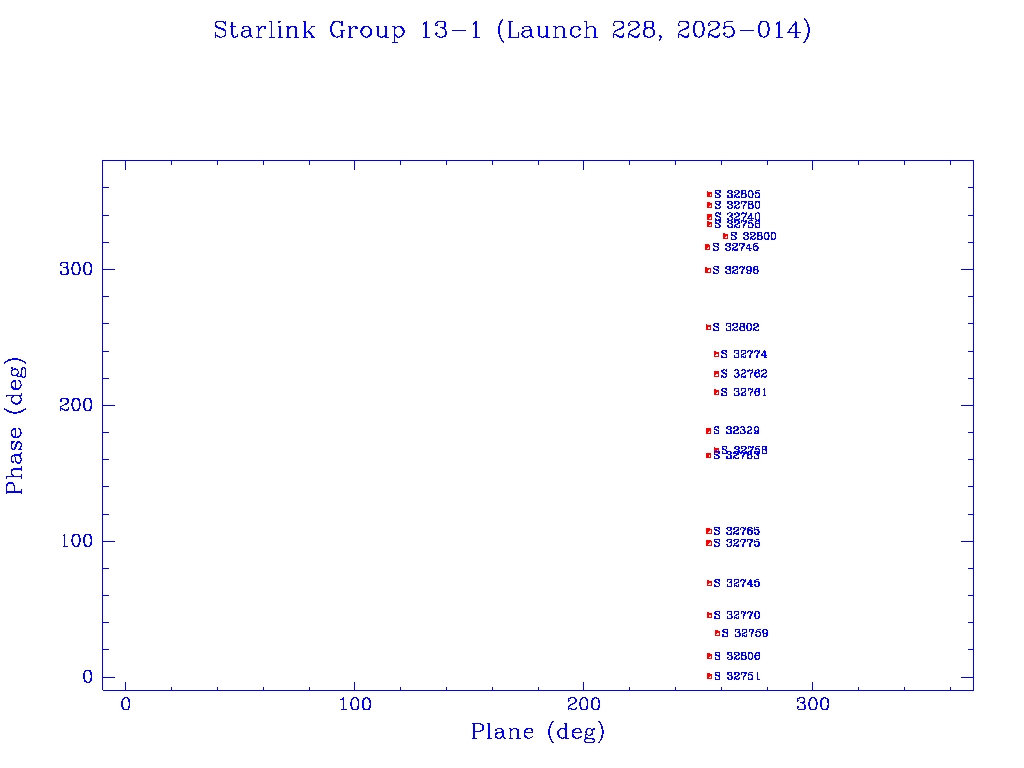Viewport: 1024px width, 768px height.
Task: Click the 0 tick label on Plane axis
Action: pos(125,704)
